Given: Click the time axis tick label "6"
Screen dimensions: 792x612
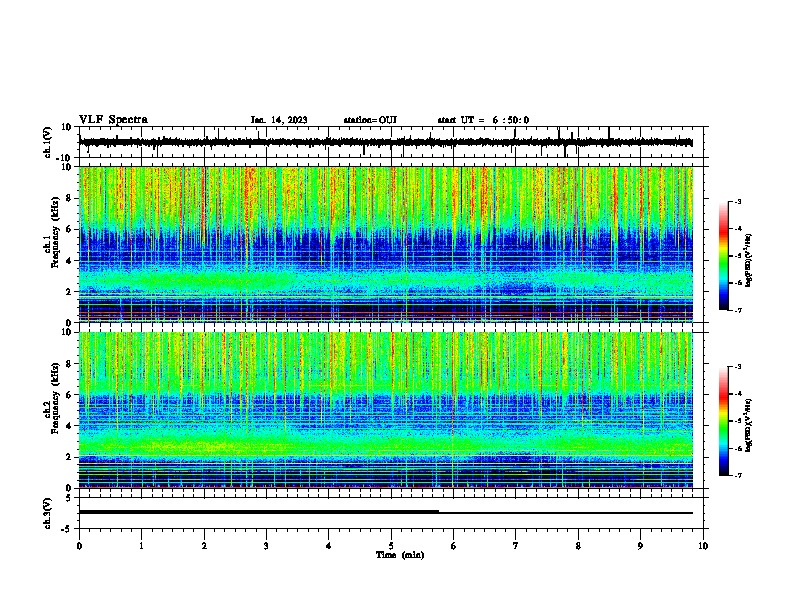Looking at the screenshot, I should [454, 546].
